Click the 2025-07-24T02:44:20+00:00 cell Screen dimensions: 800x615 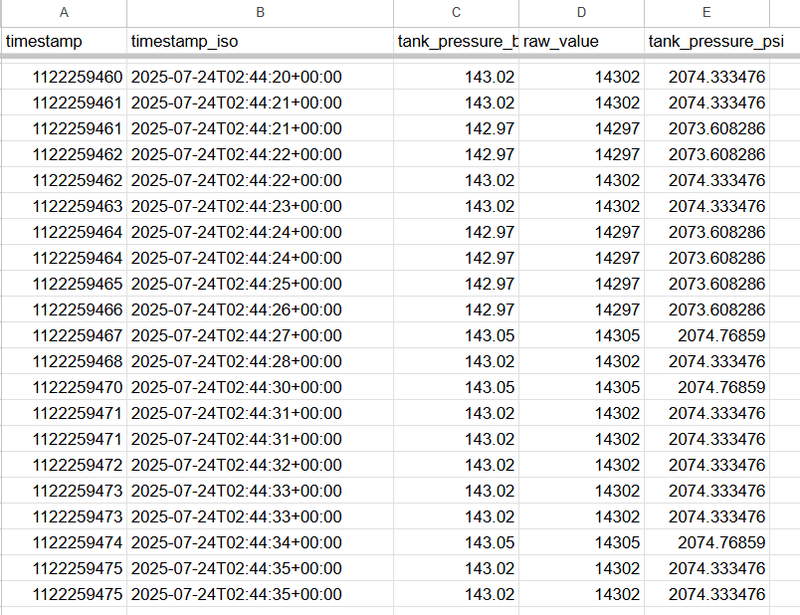(x=237, y=76)
